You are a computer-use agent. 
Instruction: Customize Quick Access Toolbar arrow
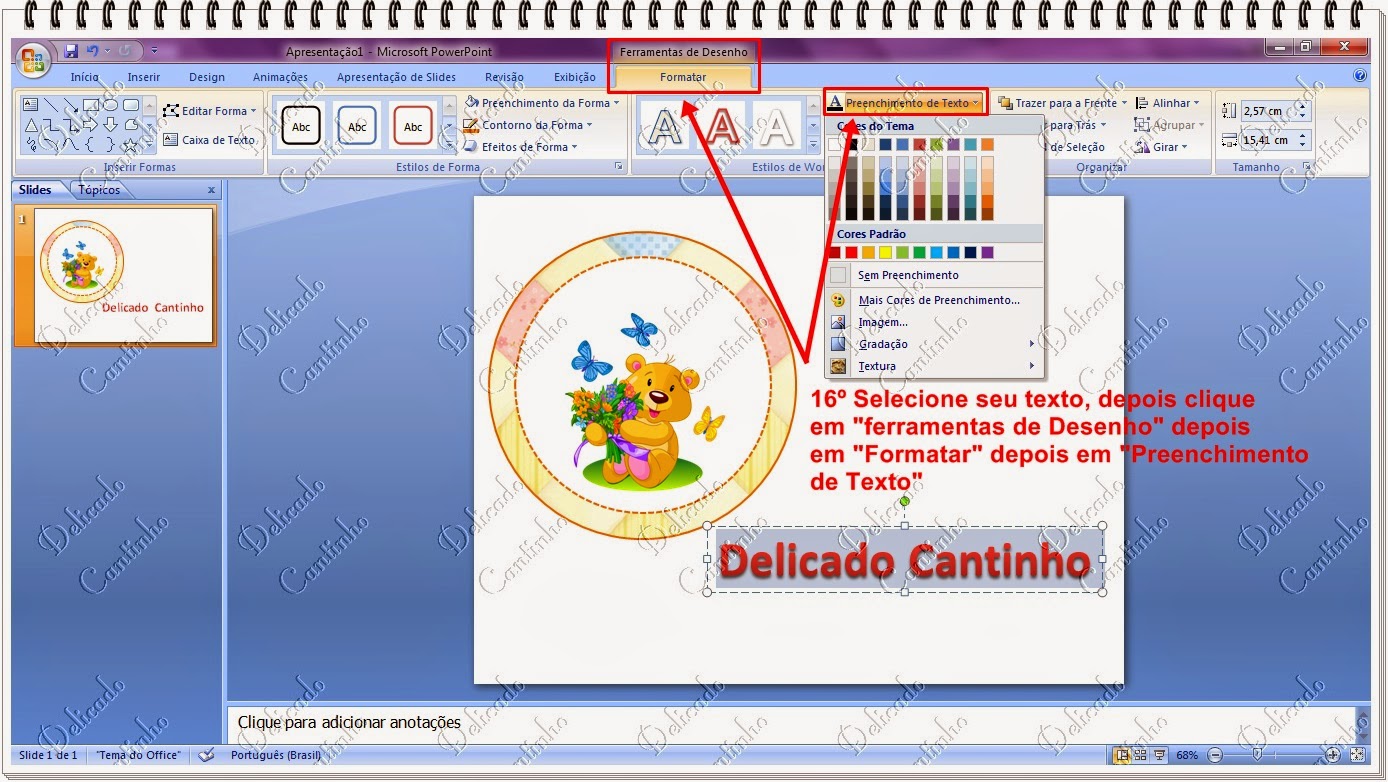(x=155, y=51)
